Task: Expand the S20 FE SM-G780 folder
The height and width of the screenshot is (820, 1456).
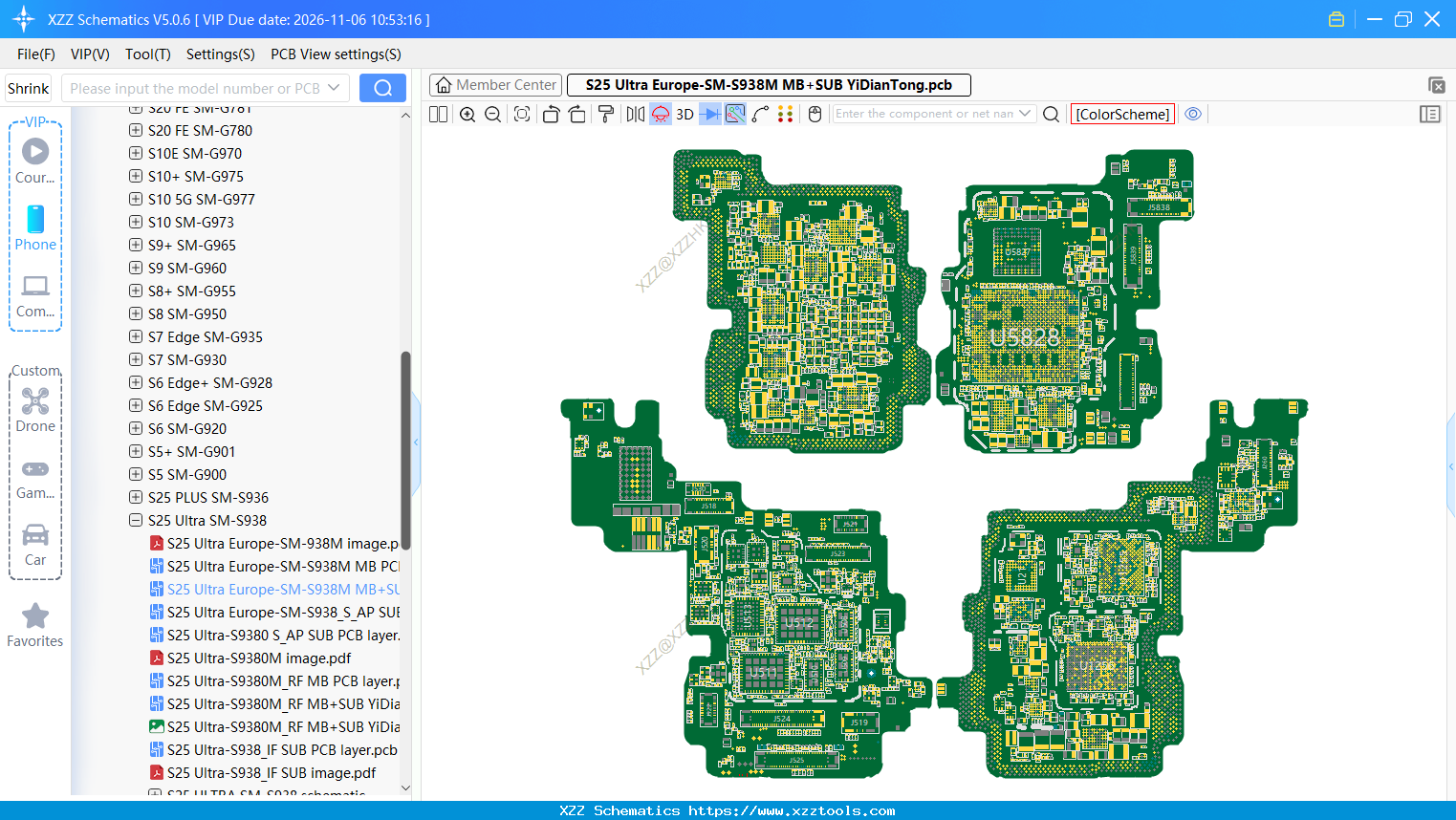Action: tap(136, 130)
